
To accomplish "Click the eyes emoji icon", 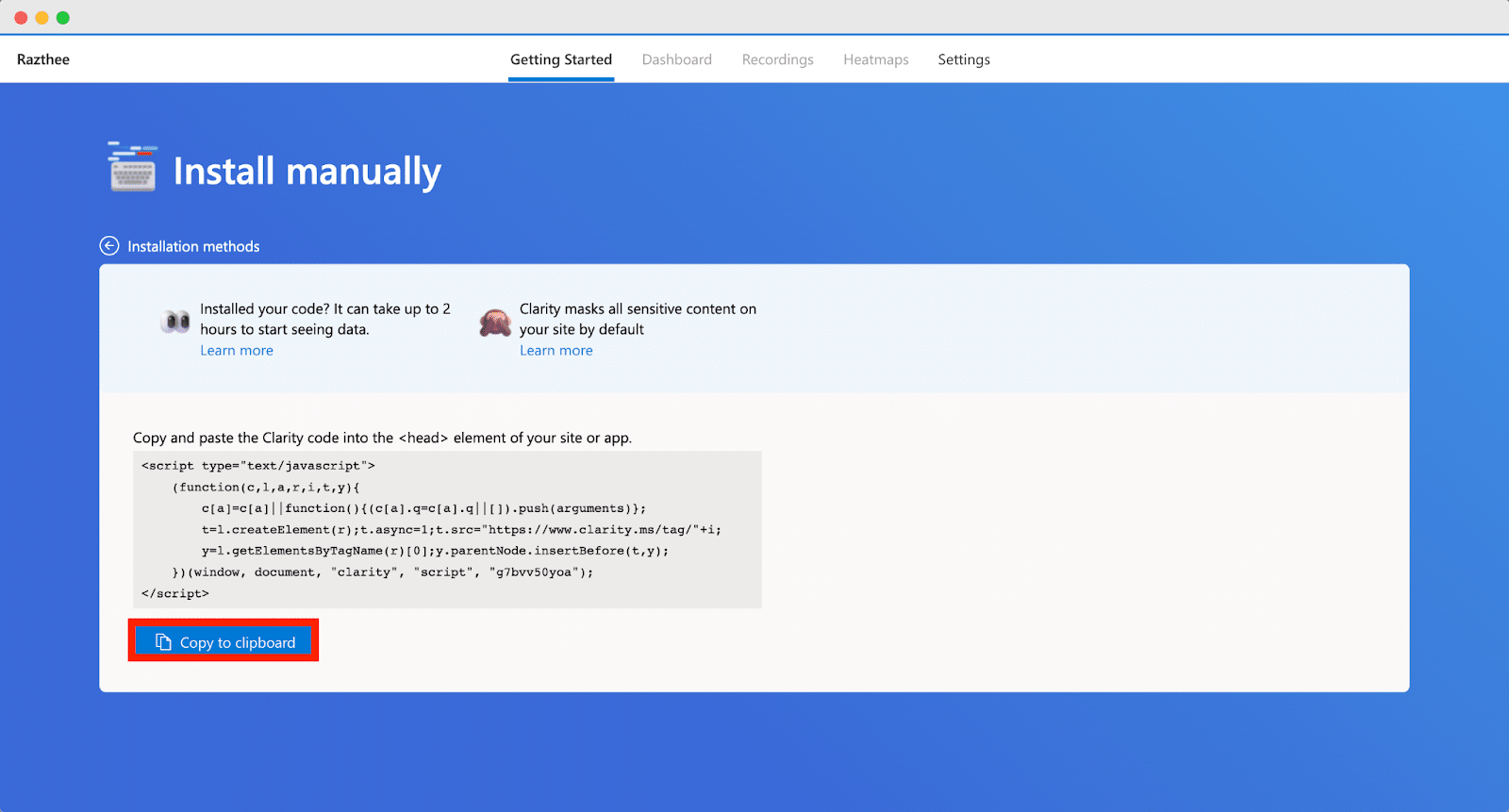I will (175, 323).
